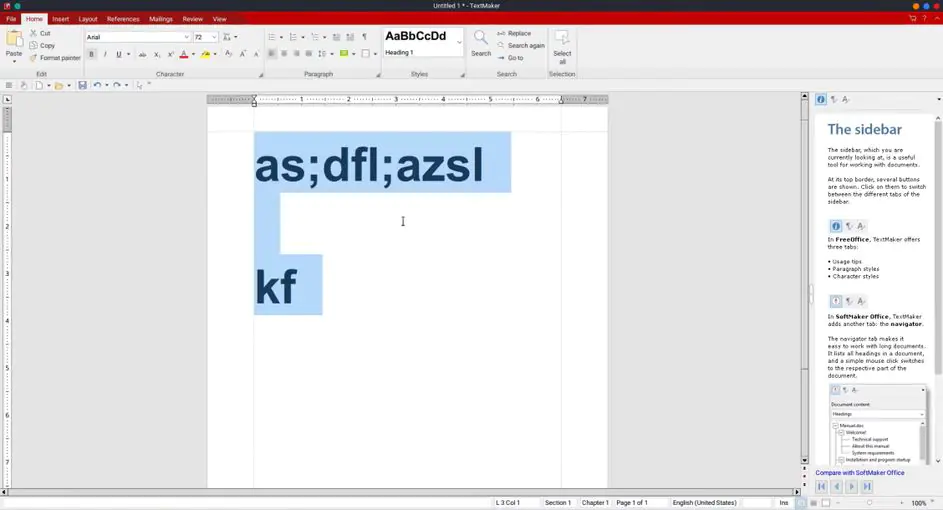Switch to the Review ribbon tab
Viewport: 943px width, 510px height.
[x=192, y=19]
